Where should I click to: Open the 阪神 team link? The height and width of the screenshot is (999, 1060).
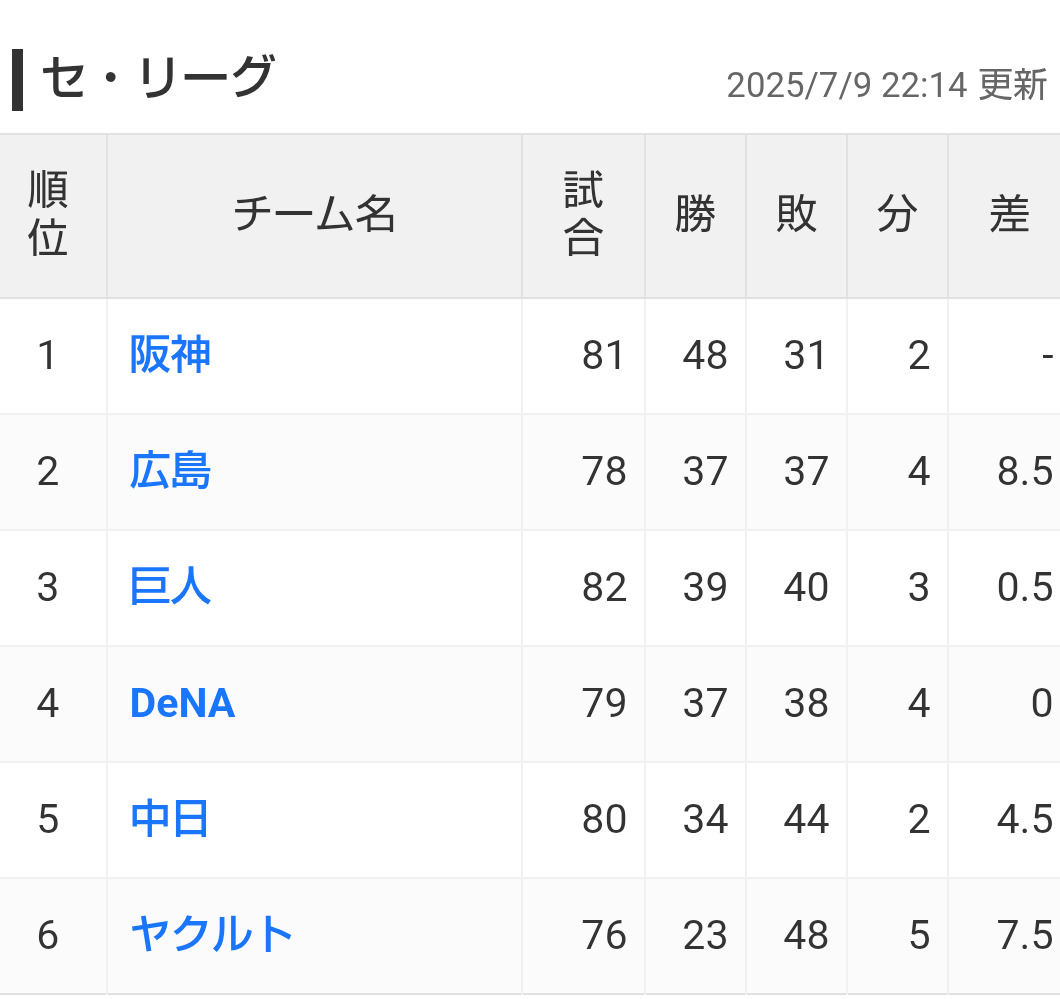pos(170,355)
